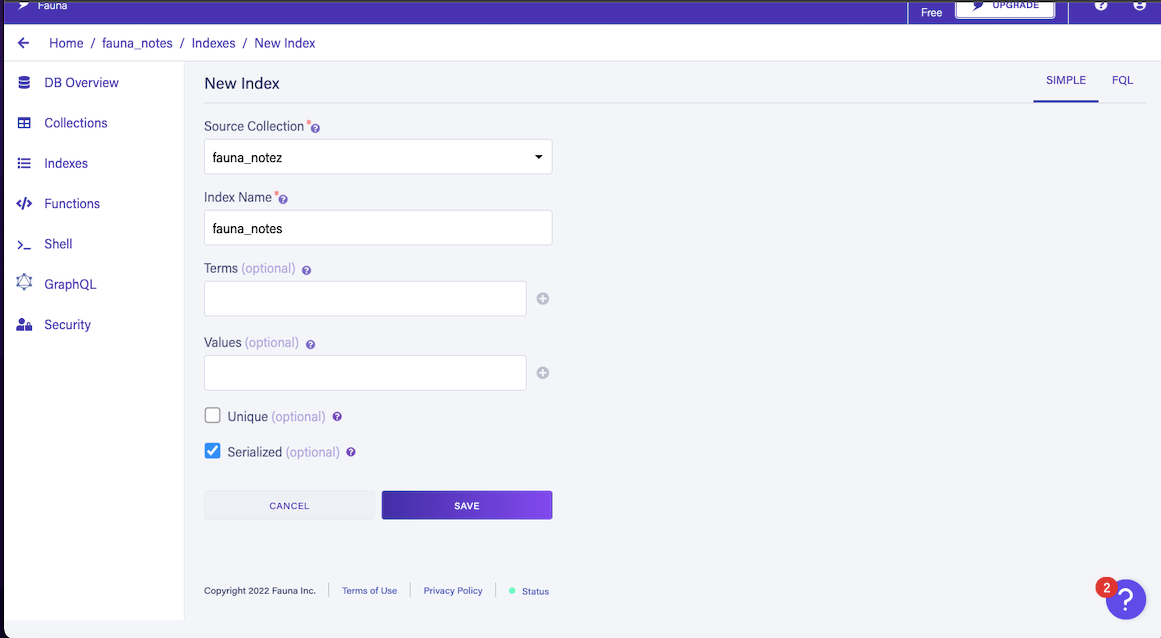Image resolution: width=1161 pixels, height=638 pixels.
Task: Click the Functions code icon
Action: pyautogui.click(x=24, y=204)
